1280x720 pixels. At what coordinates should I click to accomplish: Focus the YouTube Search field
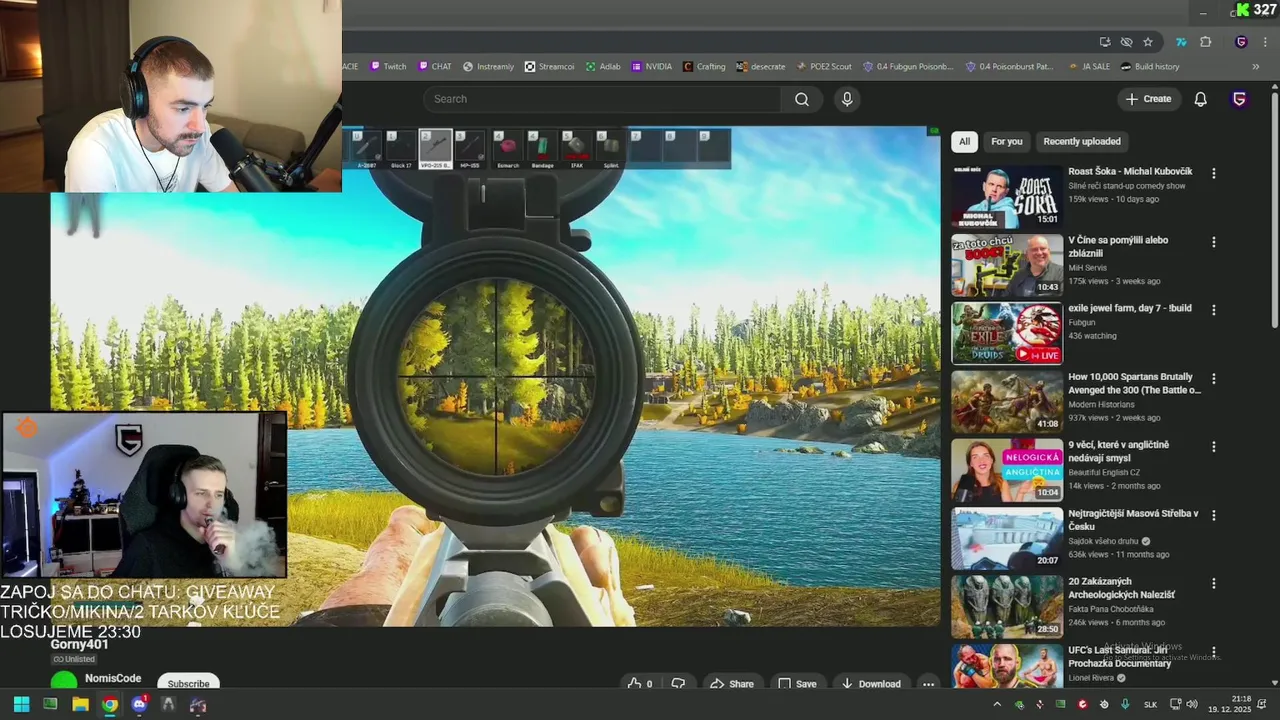pyautogui.click(x=602, y=99)
